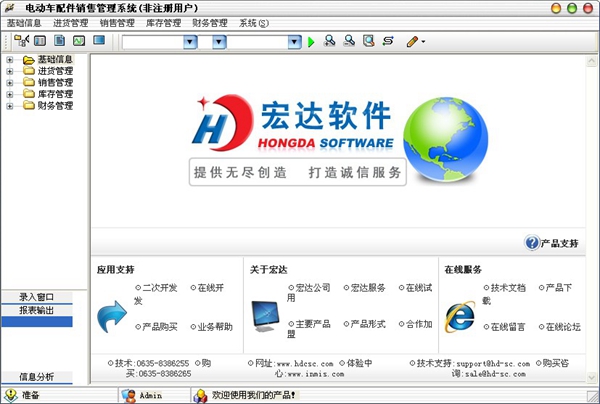Select the 销售管理 folder in tree
Image resolution: width=600 pixels, height=404 pixels.
point(48,82)
